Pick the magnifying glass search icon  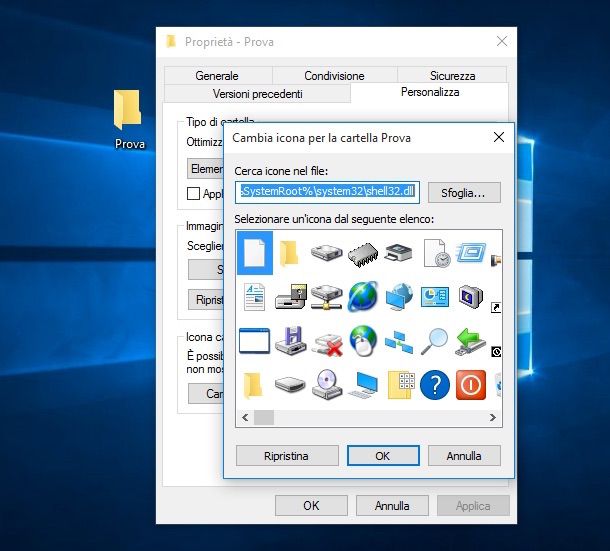point(435,340)
